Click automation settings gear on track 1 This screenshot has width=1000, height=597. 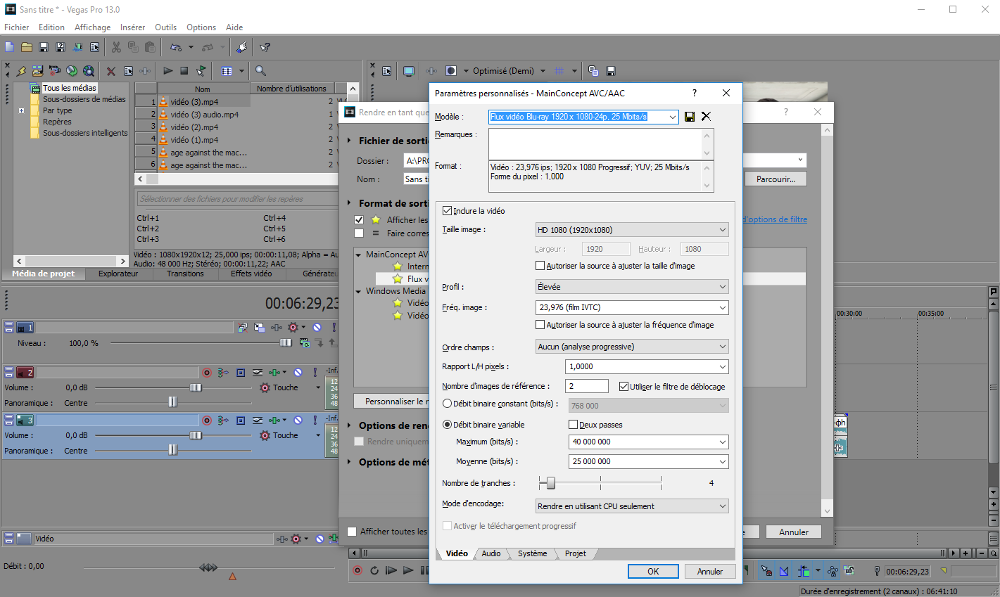point(293,327)
